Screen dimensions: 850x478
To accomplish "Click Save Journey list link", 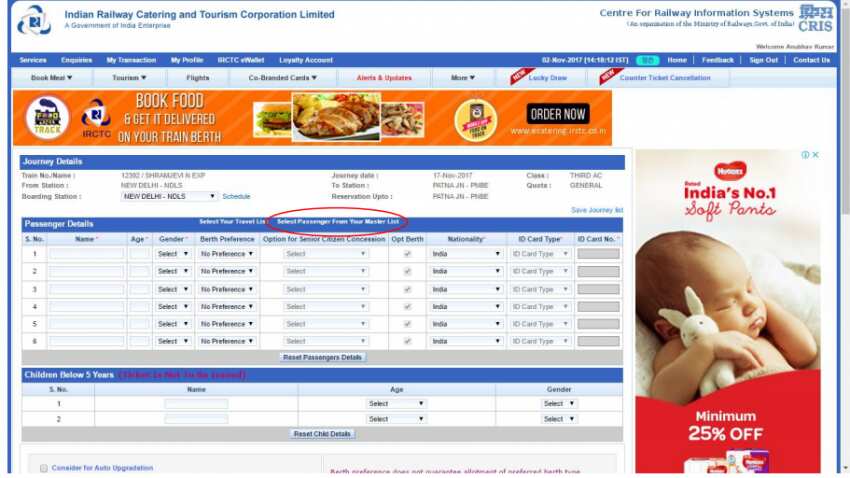I will [x=597, y=210].
